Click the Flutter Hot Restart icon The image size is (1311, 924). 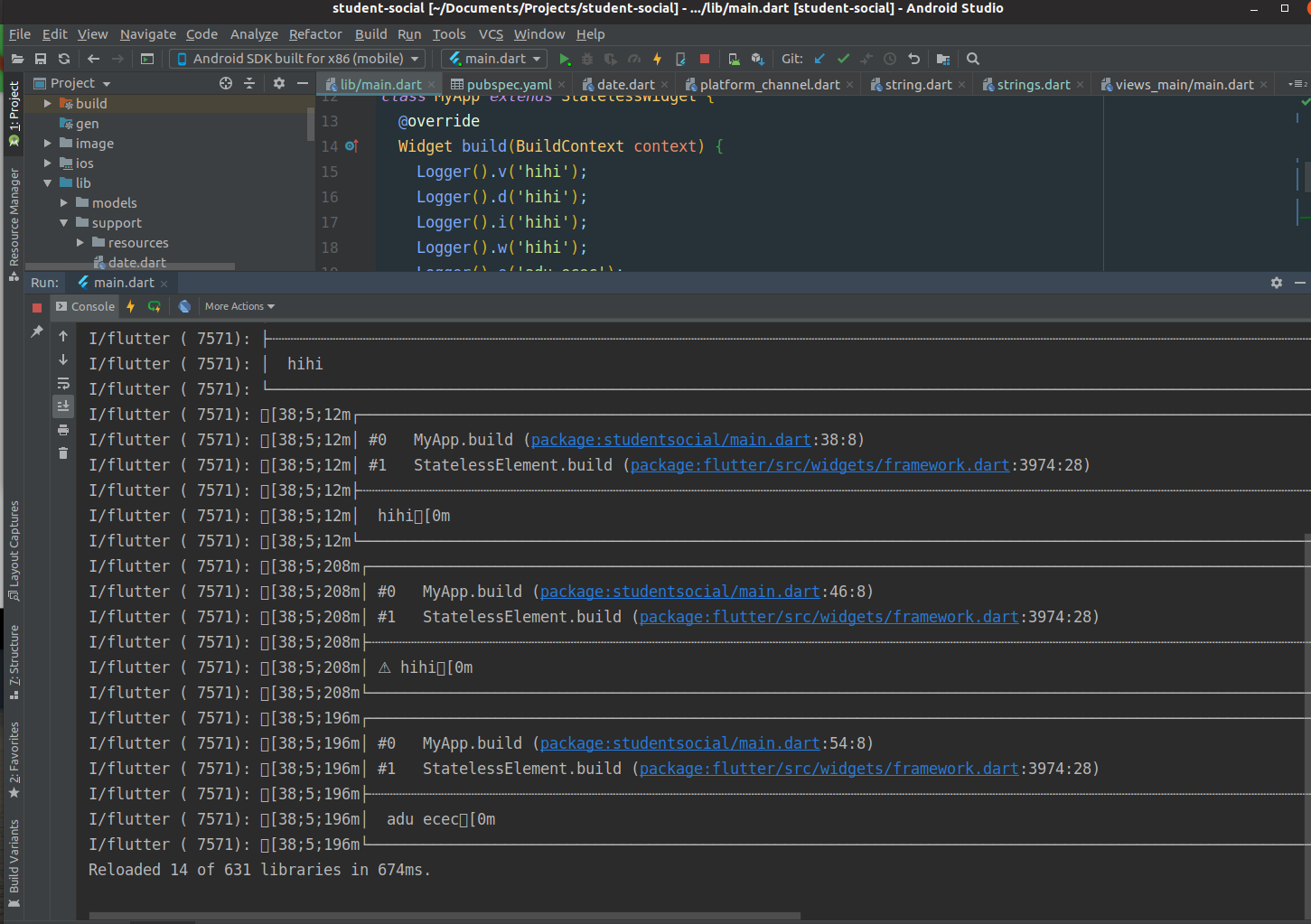(155, 306)
